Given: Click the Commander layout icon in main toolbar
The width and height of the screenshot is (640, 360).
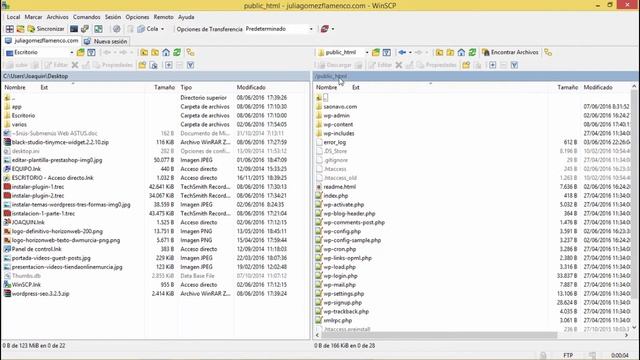Looking at the screenshot, I should pyautogui.click(x=9, y=29).
